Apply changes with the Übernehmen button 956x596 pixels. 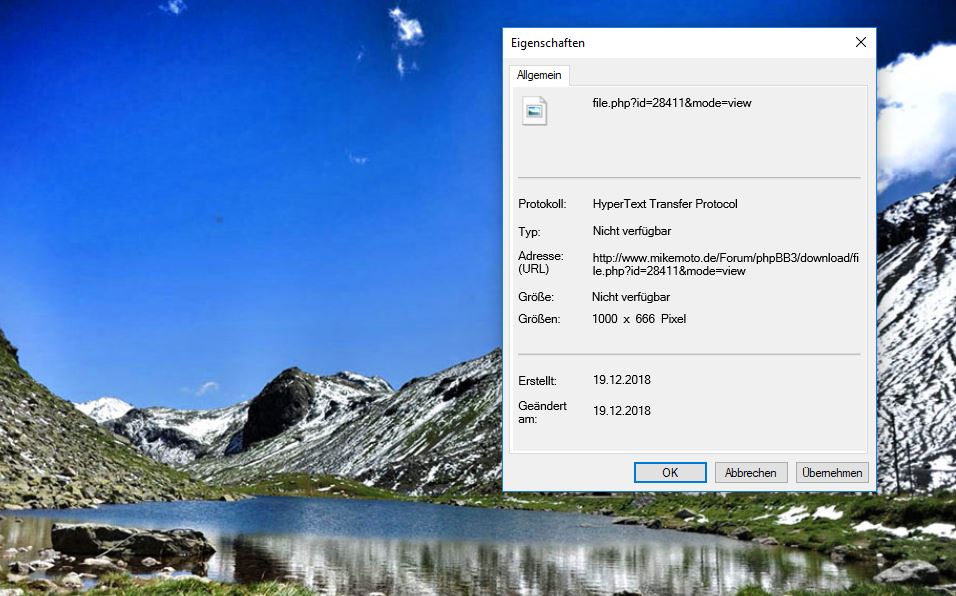[832, 473]
